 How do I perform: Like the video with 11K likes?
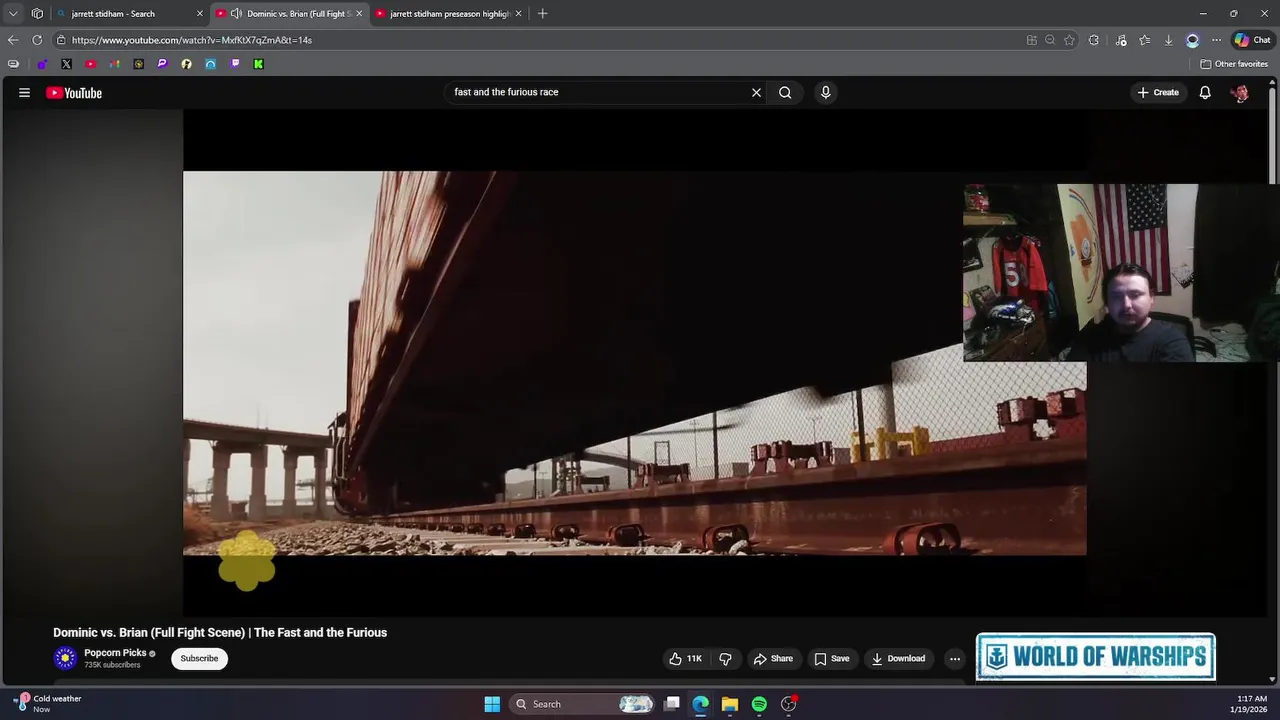tap(686, 658)
